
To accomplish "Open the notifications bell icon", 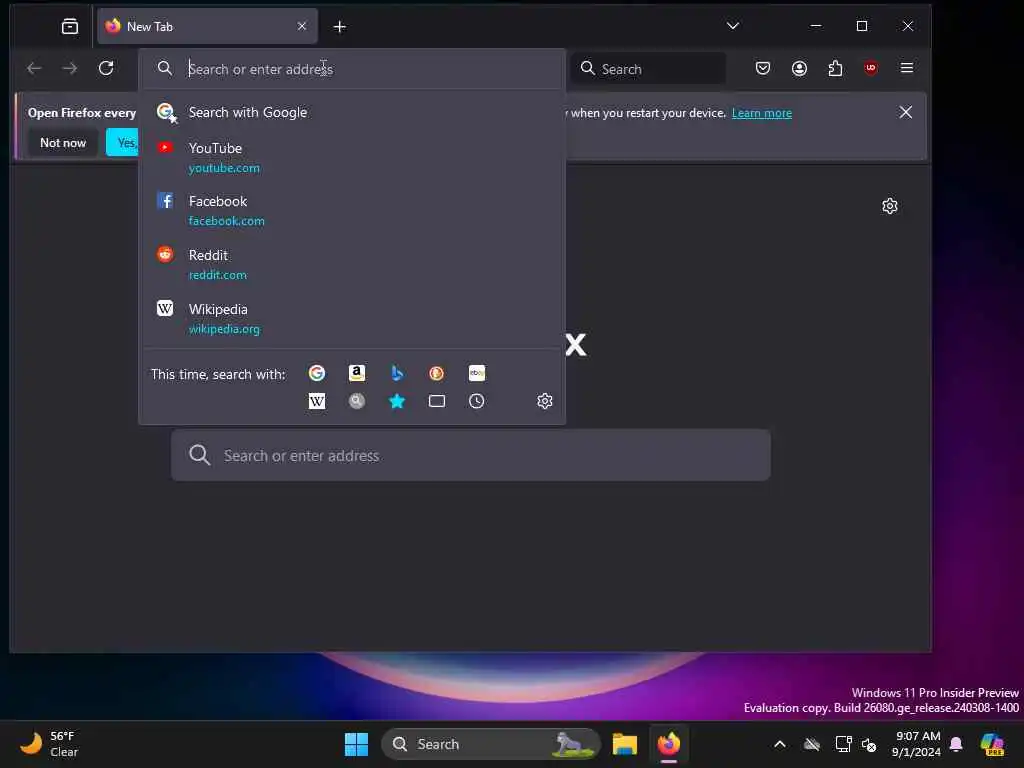I will pos(956,744).
